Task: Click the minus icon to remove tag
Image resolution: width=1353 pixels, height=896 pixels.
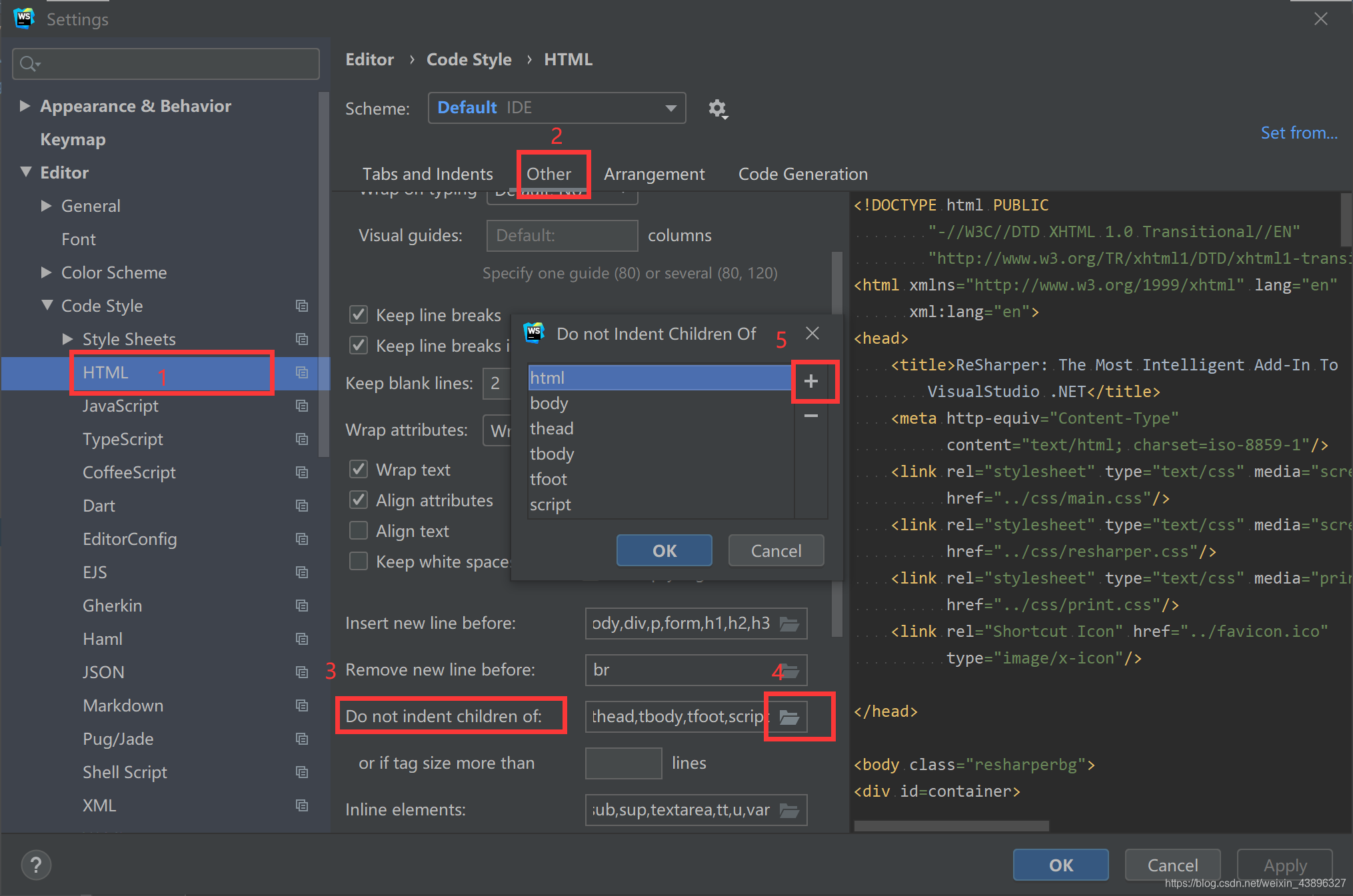Action: point(810,416)
